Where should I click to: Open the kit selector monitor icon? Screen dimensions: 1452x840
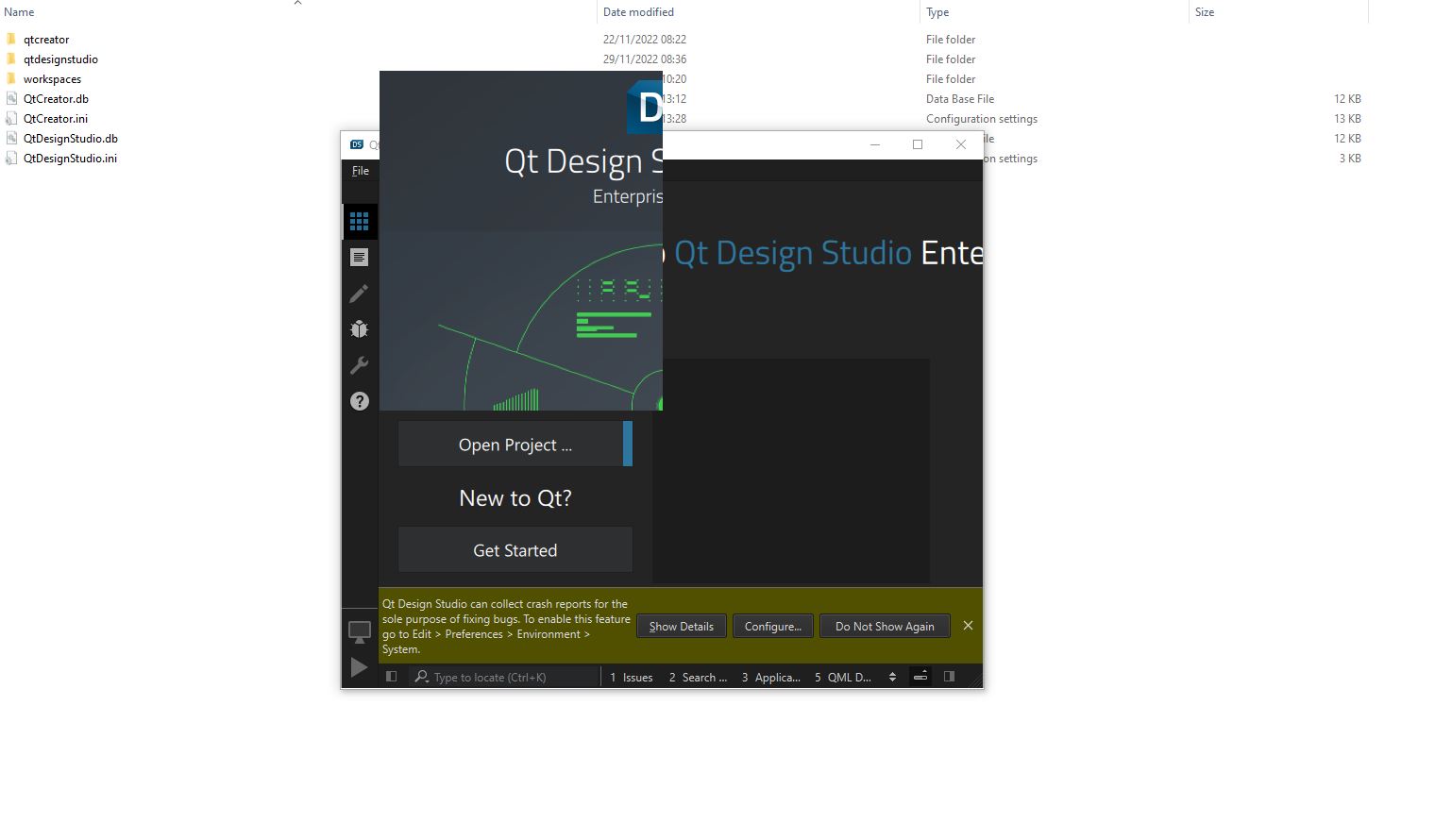point(359,631)
